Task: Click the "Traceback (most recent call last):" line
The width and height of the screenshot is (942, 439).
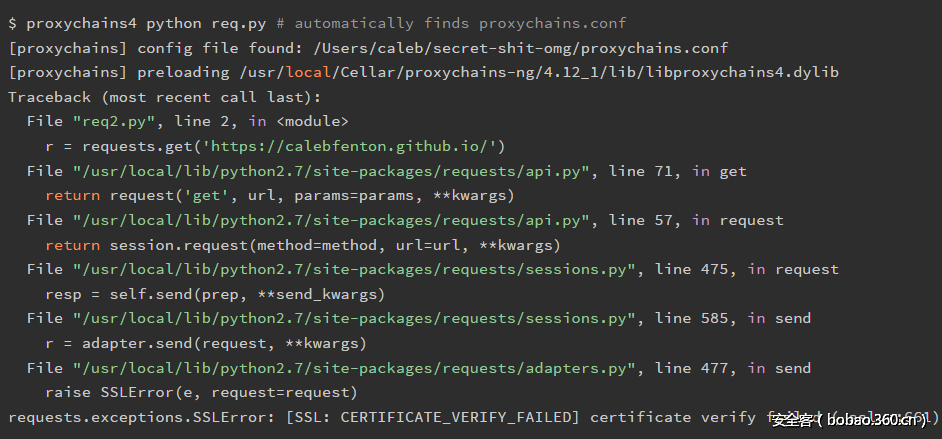Action: (x=164, y=97)
